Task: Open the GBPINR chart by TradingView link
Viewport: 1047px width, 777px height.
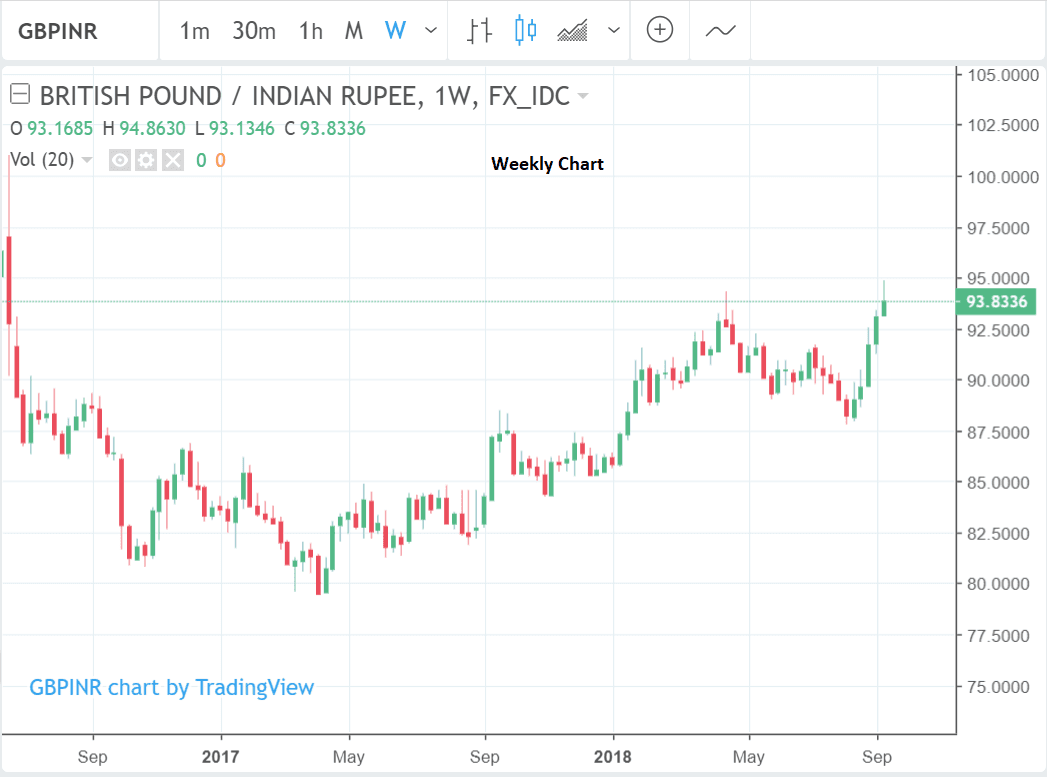Action: click(171, 687)
